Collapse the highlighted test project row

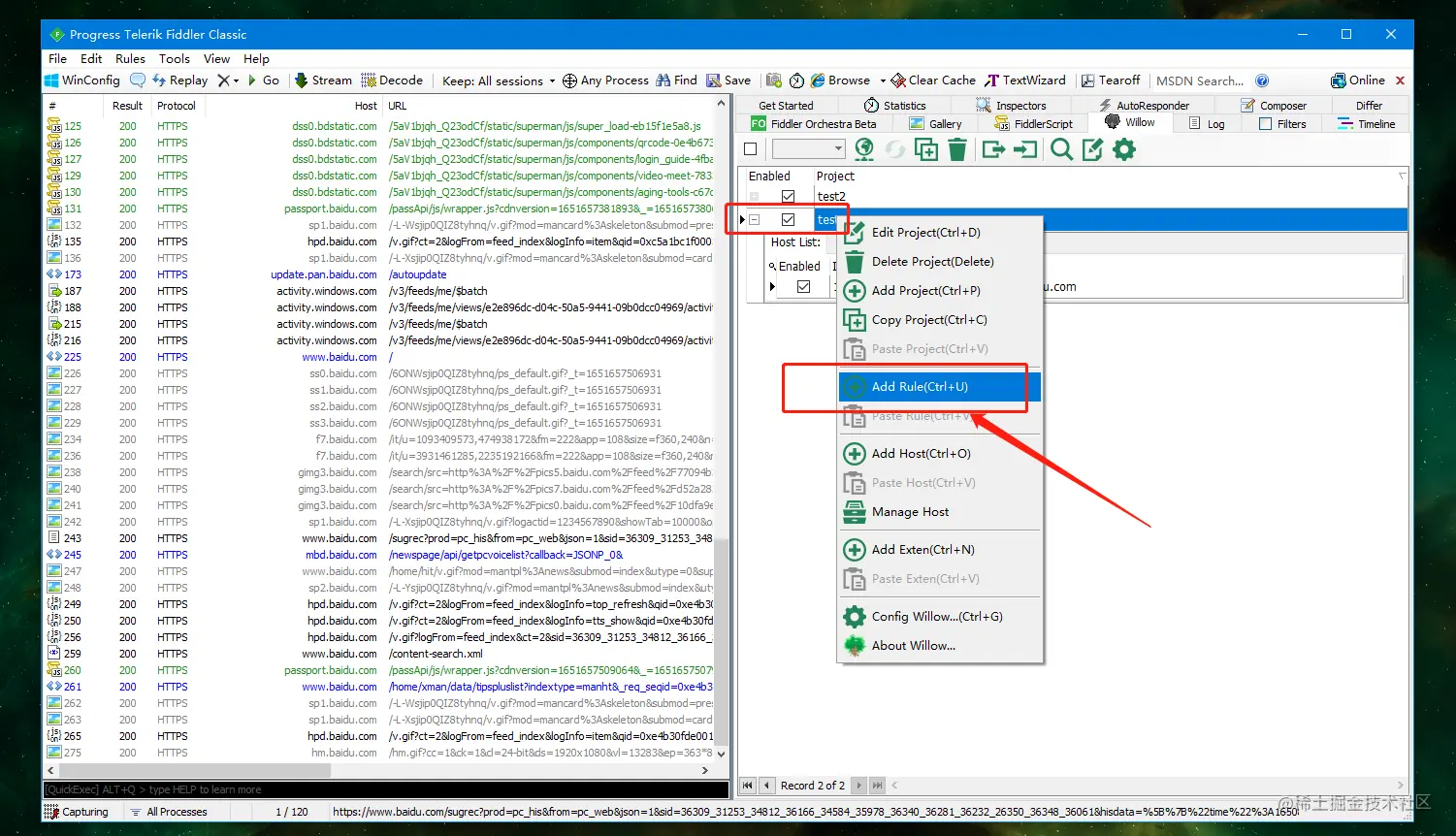click(x=754, y=220)
